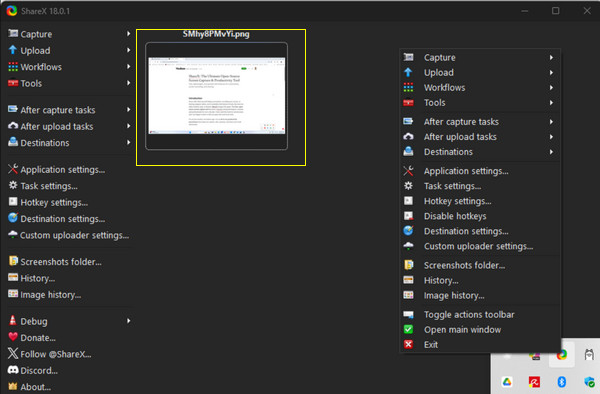600x394 pixels.
Task: Click Disable hotkeys icon in tray menu
Action: (408, 216)
